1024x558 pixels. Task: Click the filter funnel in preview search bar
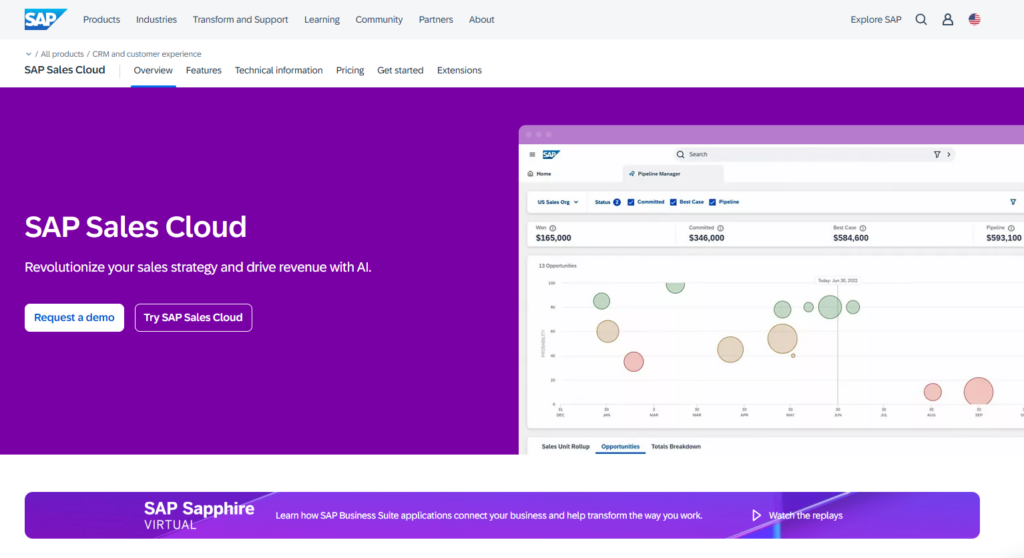[937, 155]
